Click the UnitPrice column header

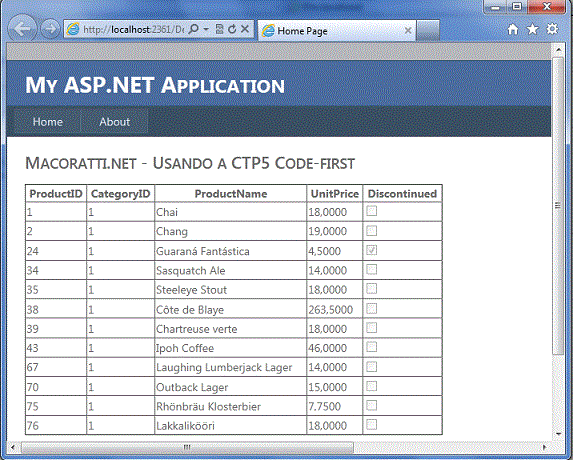pos(335,194)
